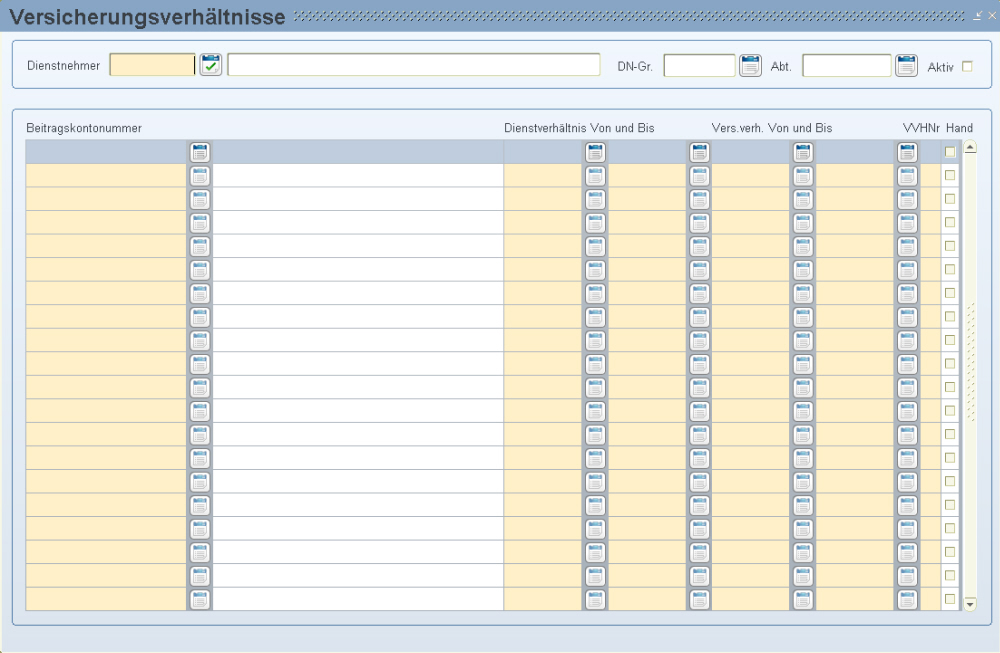Screen dimensions: 1000x653
Task: Tick the Hand checkbox in the first row
Action: tap(950, 152)
